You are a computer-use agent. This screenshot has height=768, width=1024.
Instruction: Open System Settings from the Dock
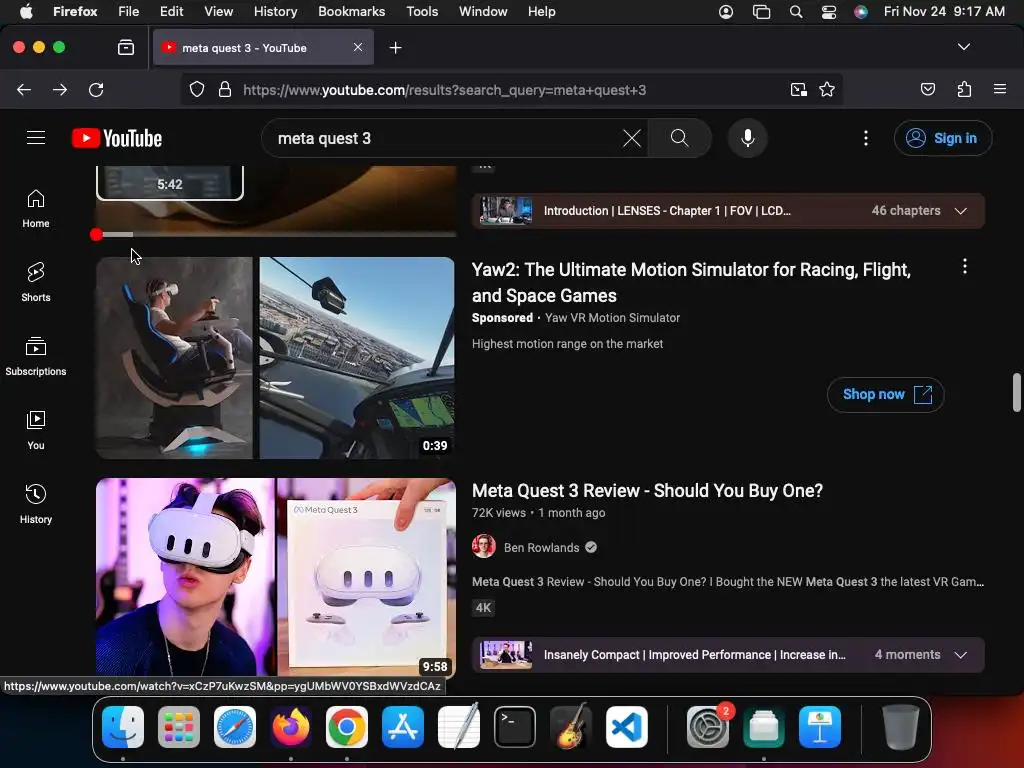point(708,727)
